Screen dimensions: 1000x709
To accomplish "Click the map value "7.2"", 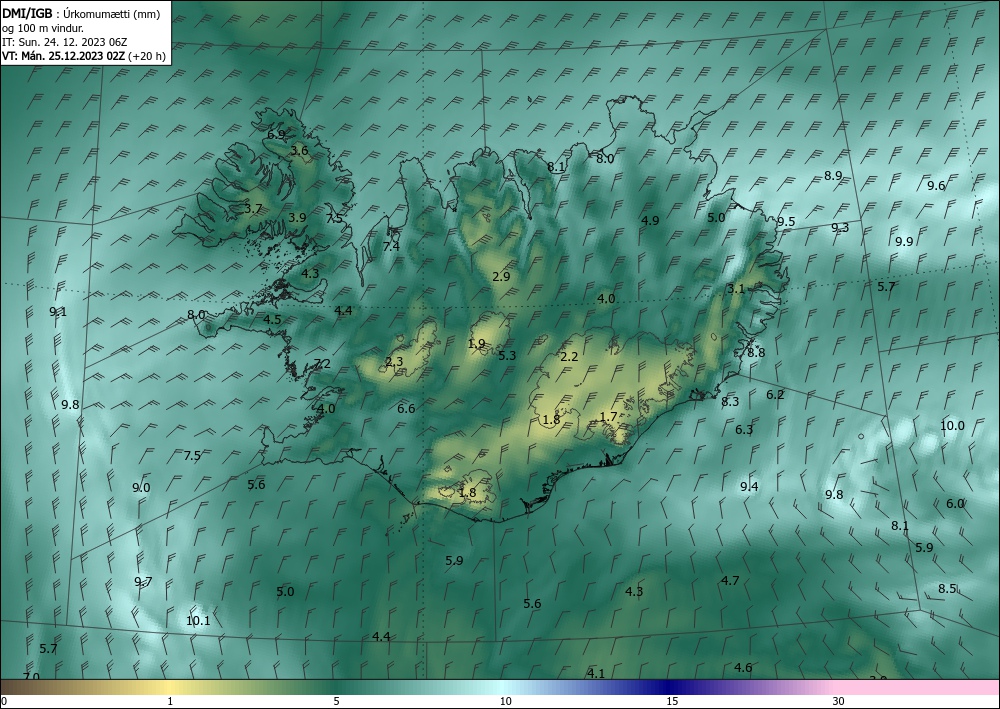I will (x=323, y=364).
